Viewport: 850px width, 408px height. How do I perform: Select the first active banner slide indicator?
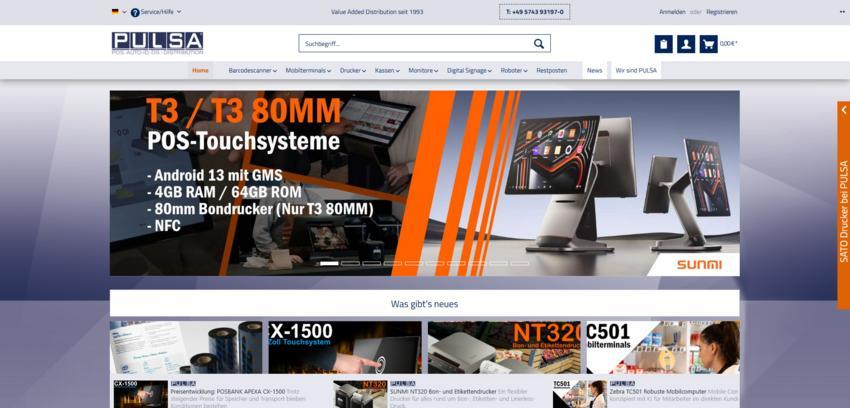[329, 263]
